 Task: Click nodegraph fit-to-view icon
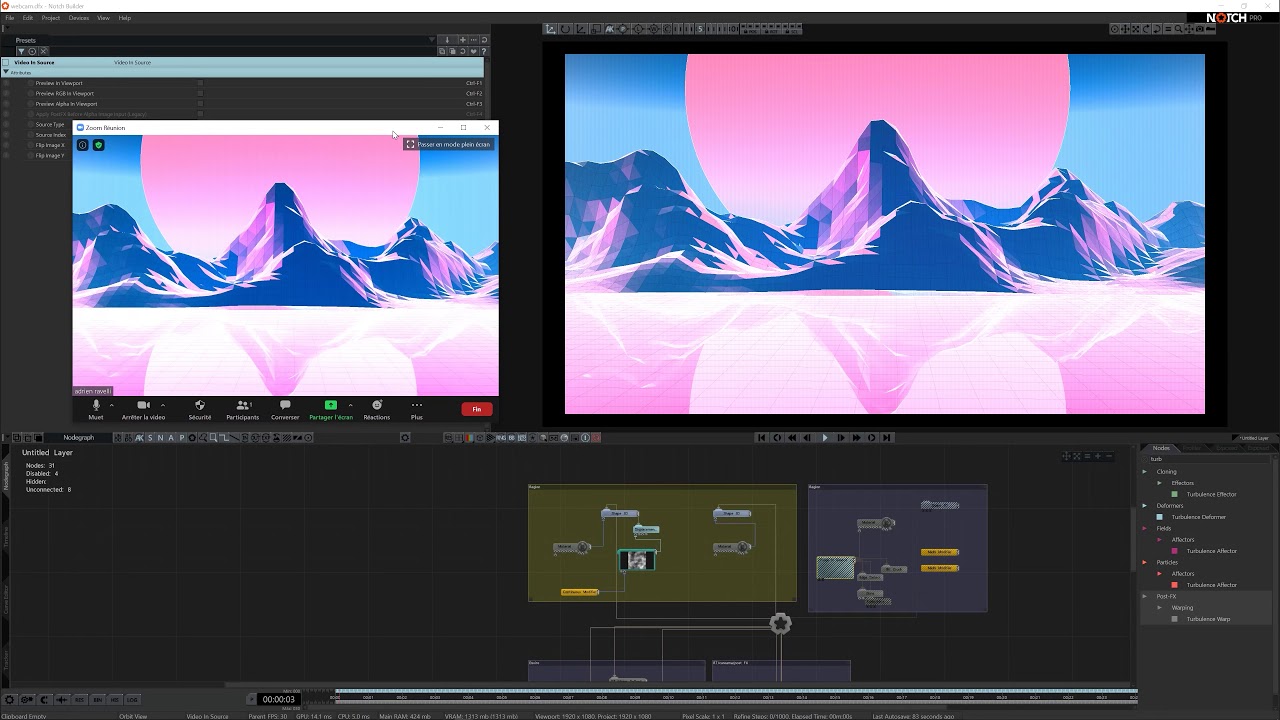pos(1078,456)
